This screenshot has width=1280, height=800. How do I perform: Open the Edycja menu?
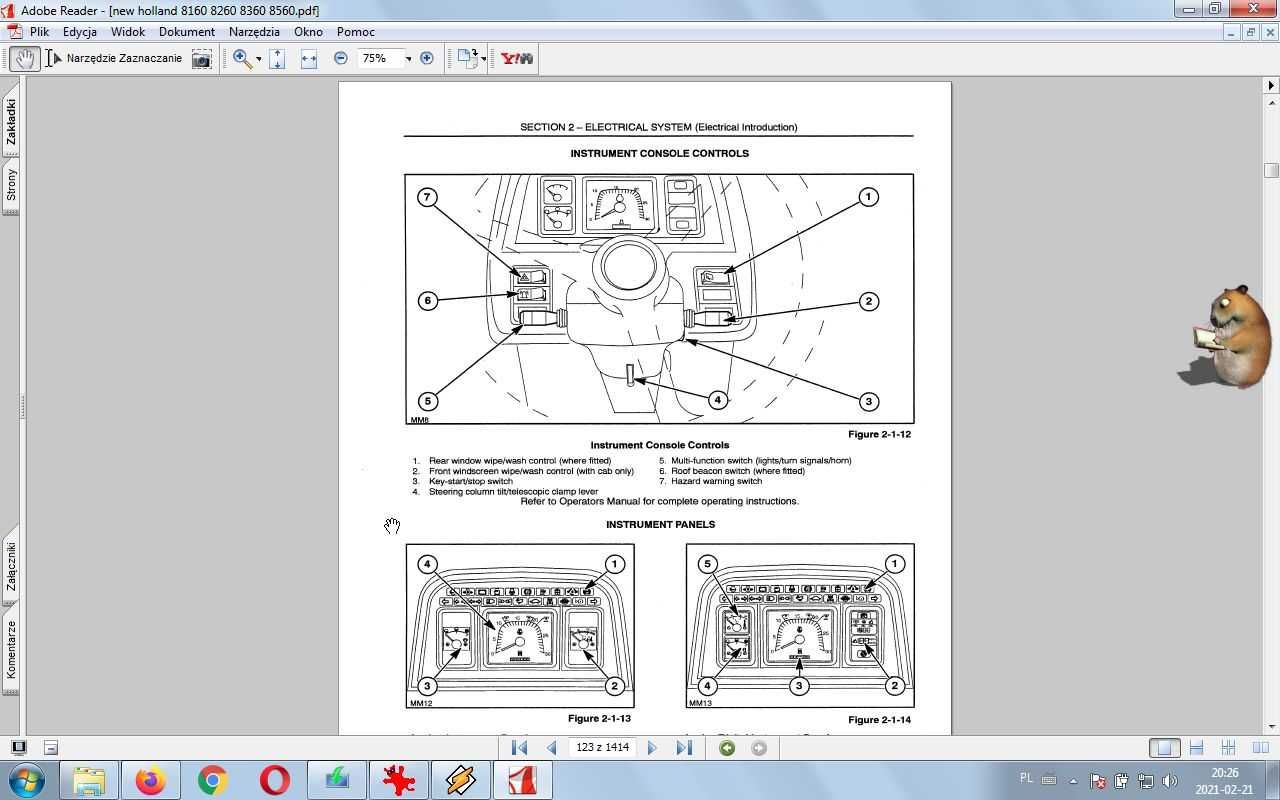point(80,32)
